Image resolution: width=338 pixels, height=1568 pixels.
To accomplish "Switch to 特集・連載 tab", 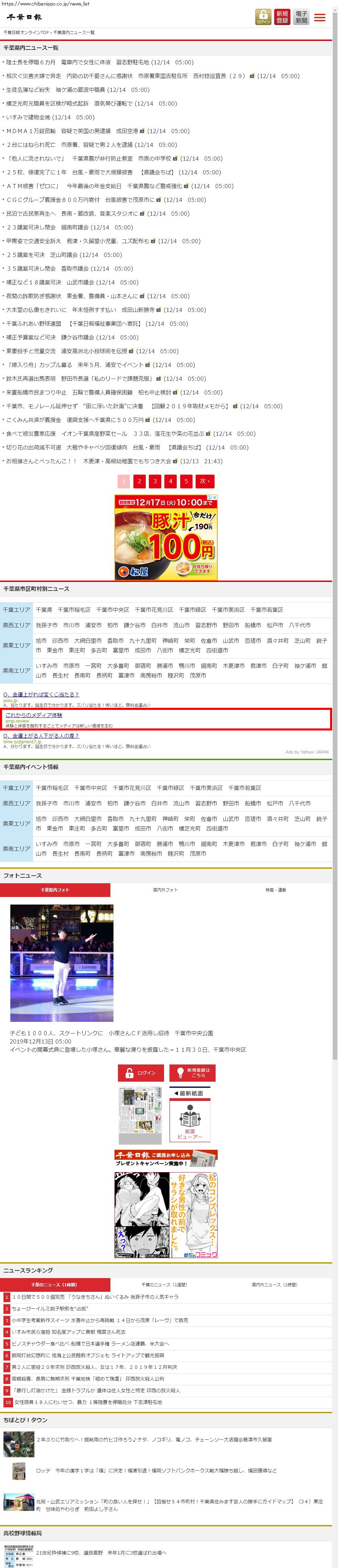I will point(275,890).
